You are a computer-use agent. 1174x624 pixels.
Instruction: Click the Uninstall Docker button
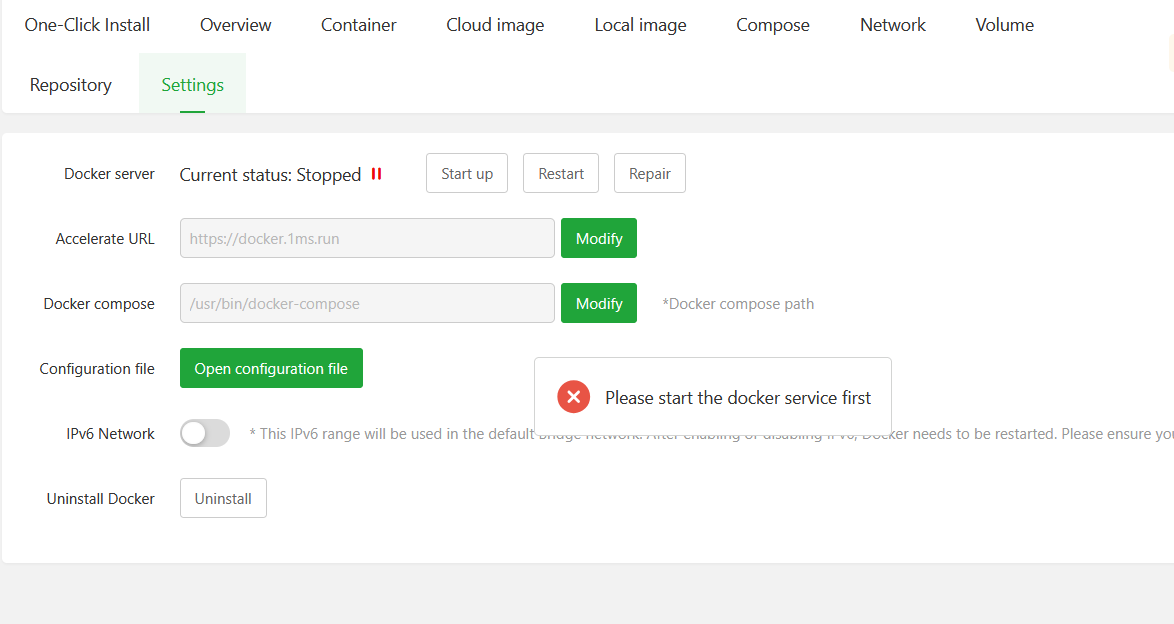click(x=223, y=498)
